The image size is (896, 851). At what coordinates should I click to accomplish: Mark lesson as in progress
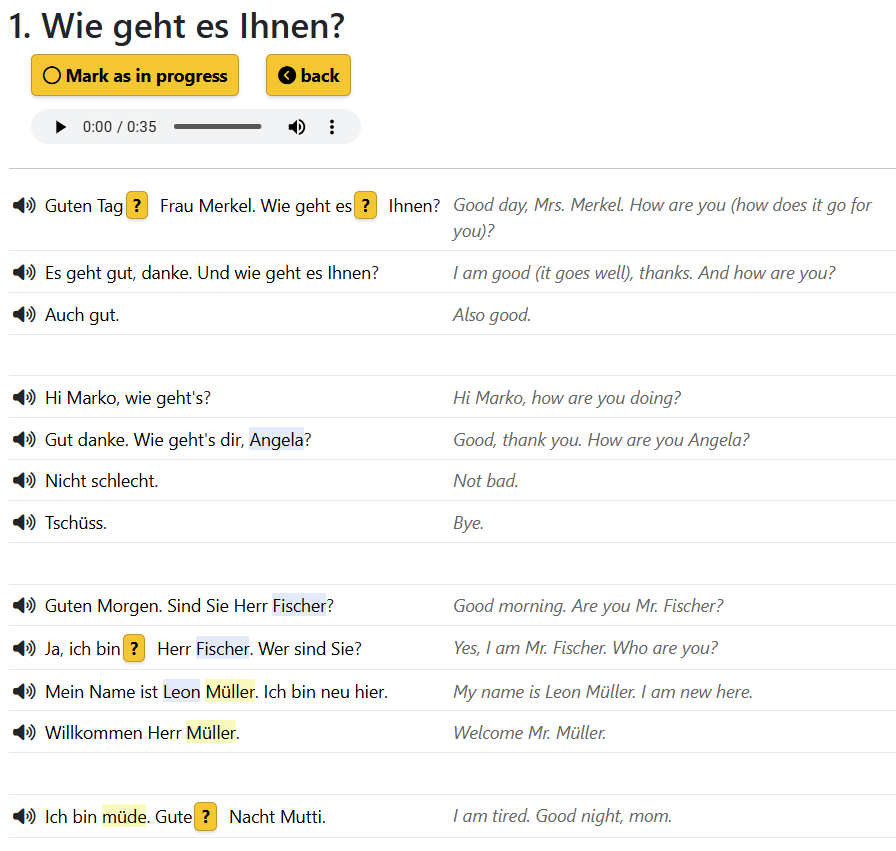pos(135,76)
